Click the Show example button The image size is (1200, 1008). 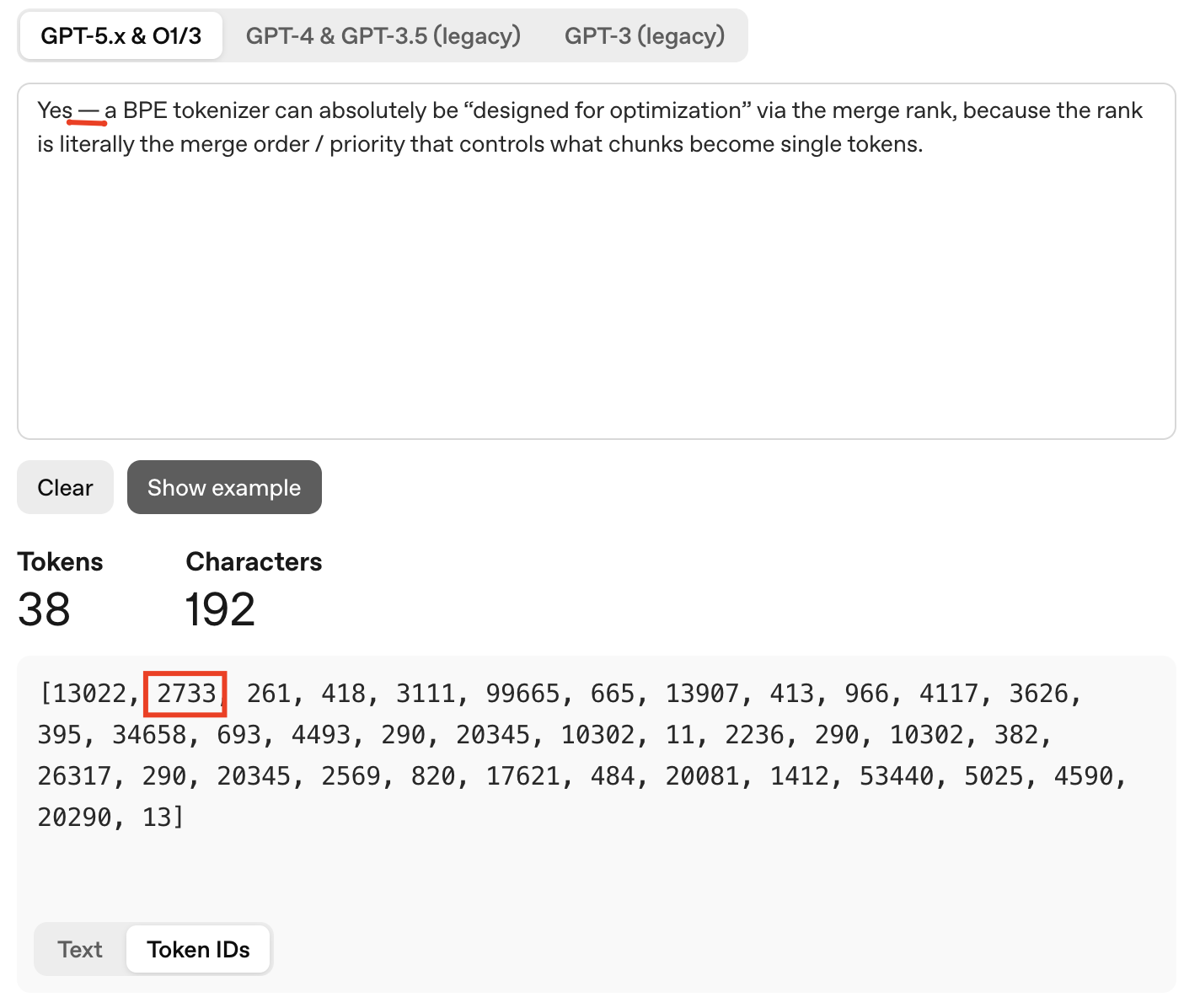pos(224,487)
